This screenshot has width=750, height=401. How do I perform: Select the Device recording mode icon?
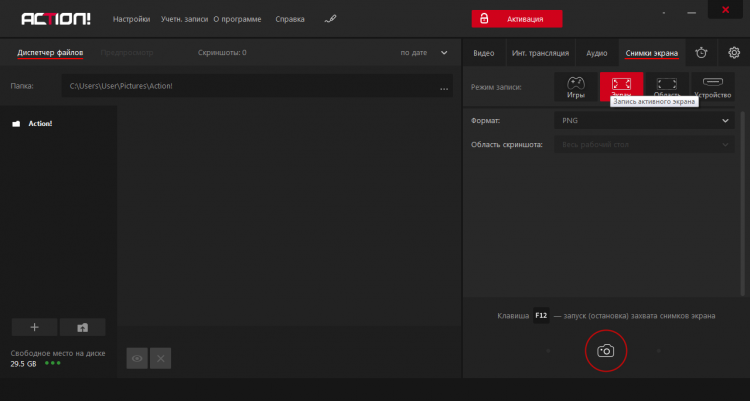coord(713,87)
